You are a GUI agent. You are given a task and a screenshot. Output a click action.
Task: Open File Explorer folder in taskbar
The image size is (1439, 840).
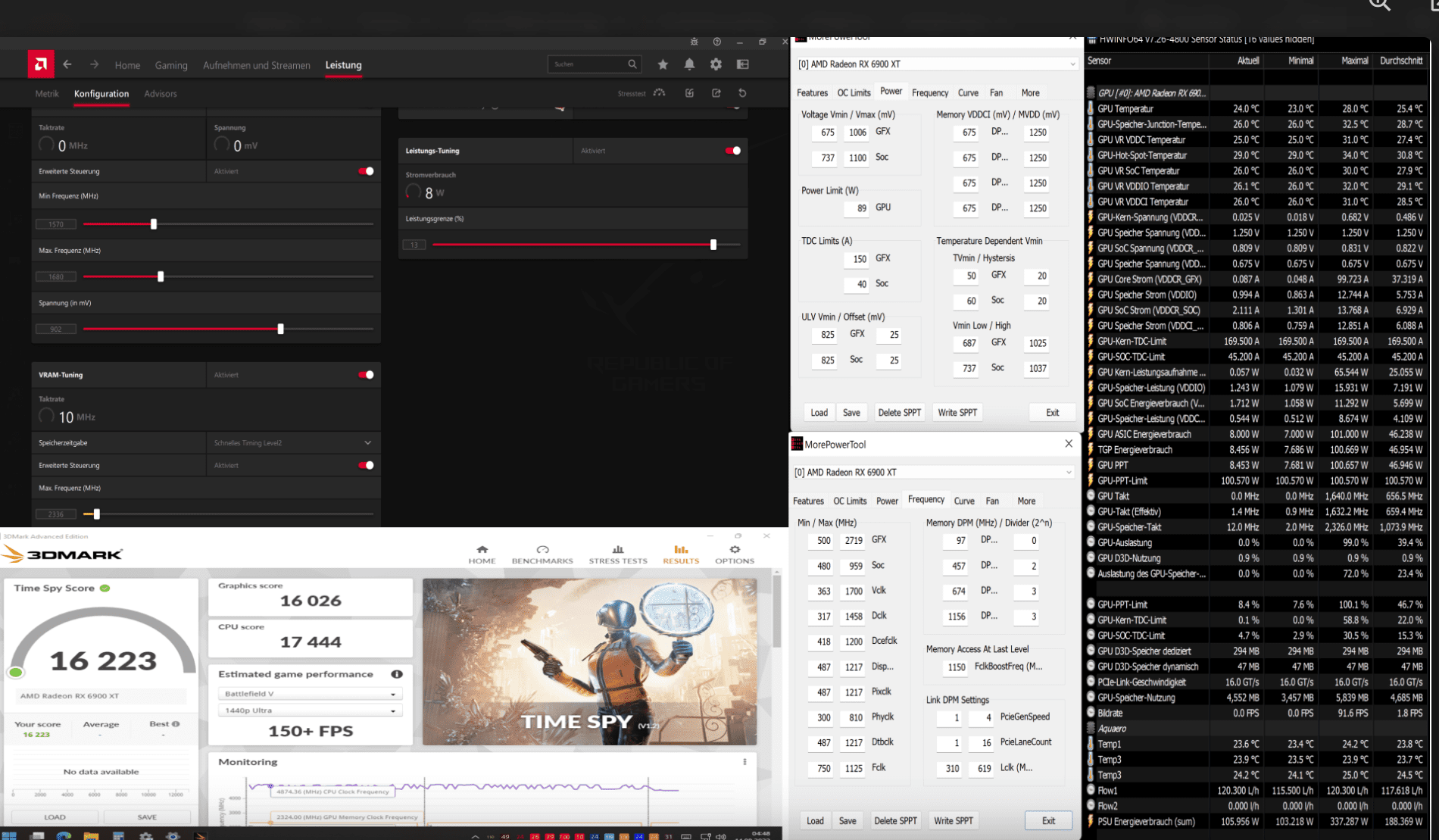pos(91,835)
